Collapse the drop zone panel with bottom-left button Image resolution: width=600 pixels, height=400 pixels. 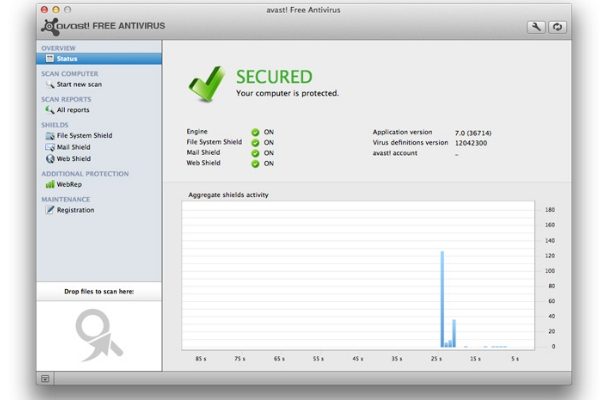(x=45, y=378)
